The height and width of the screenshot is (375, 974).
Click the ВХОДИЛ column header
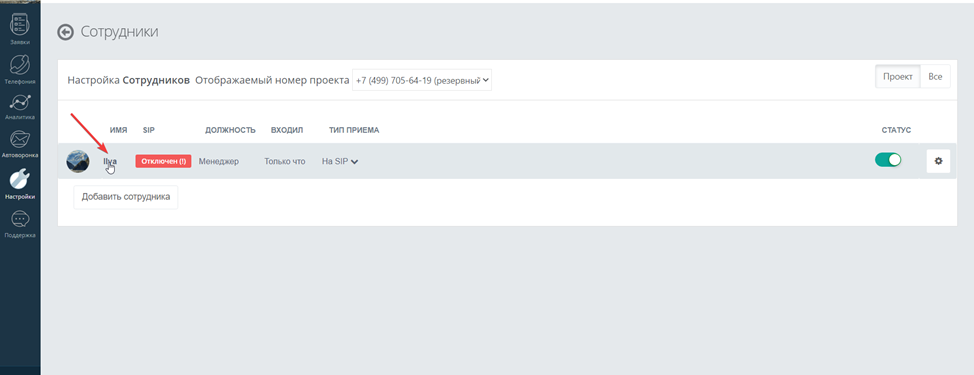tap(287, 130)
